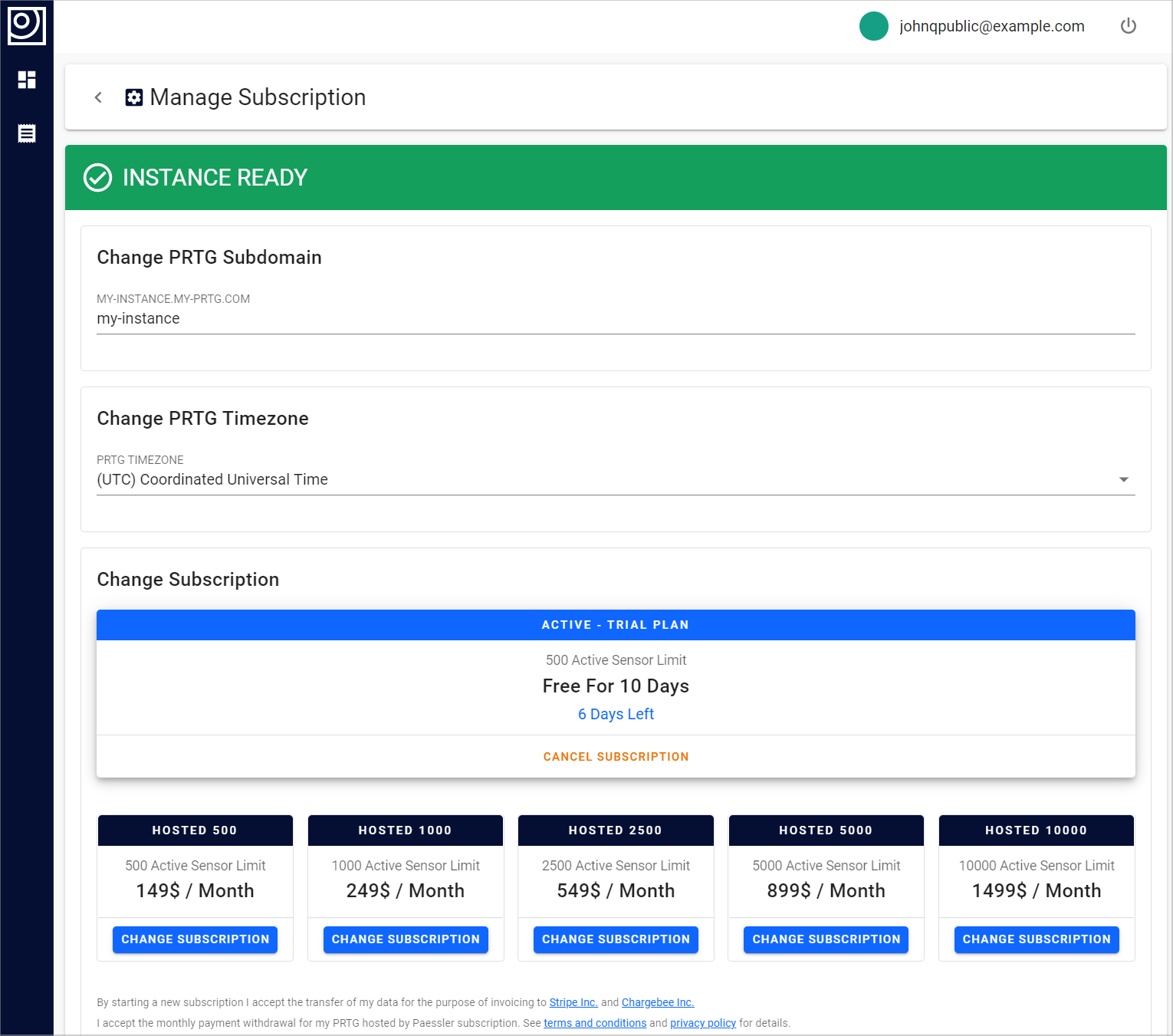Screen dimensions: 1173x1036
Task: Go back using the left chevron arrow
Action: pyautogui.click(x=98, y=97)
